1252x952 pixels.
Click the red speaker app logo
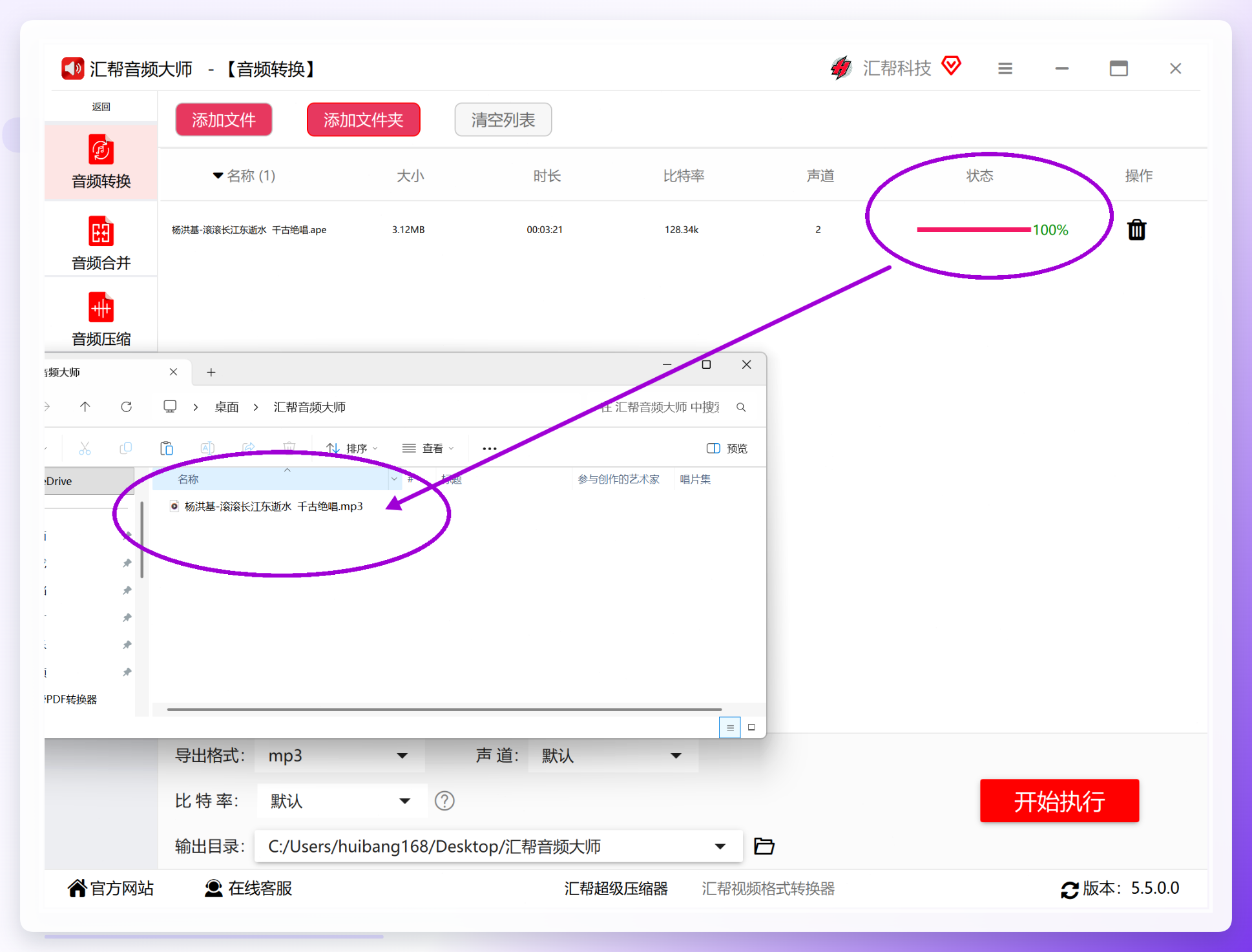(72, 68)
